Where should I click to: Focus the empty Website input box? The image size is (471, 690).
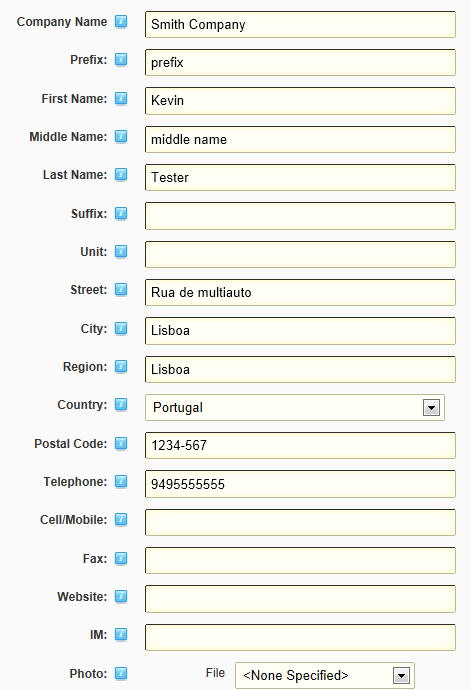point(300,599)
